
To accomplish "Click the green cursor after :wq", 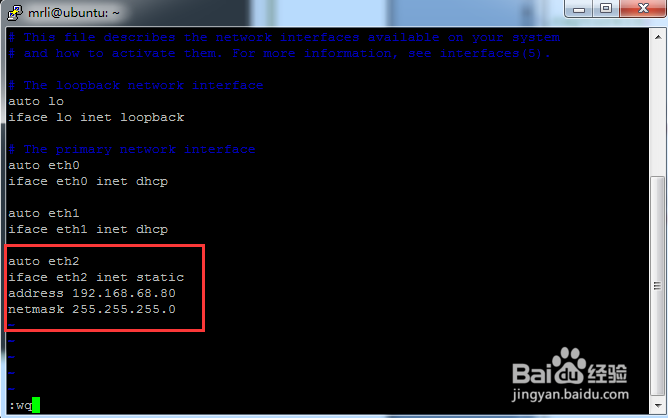I will tap(36, 405).
